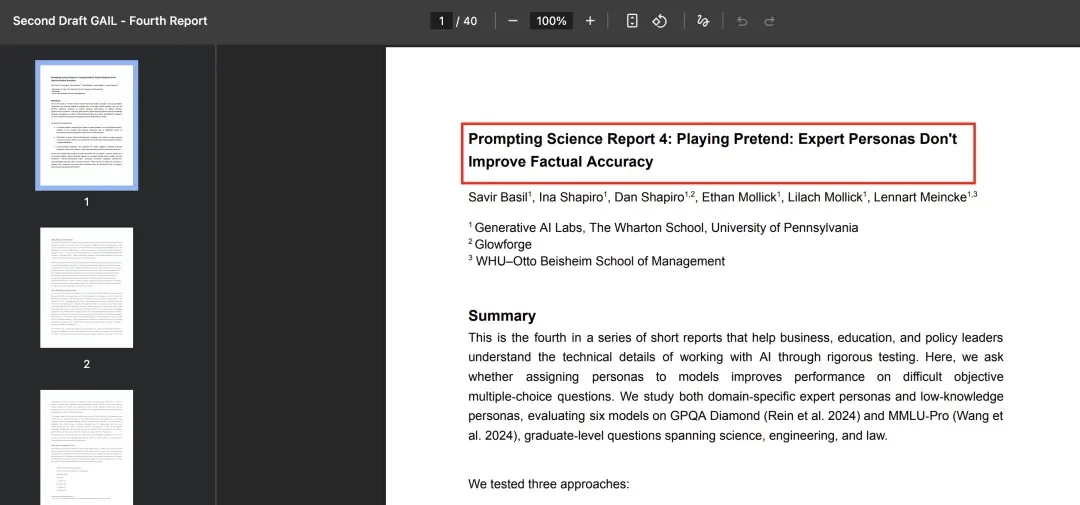Click the page label '1' under first thumbnail

[87, 202]
